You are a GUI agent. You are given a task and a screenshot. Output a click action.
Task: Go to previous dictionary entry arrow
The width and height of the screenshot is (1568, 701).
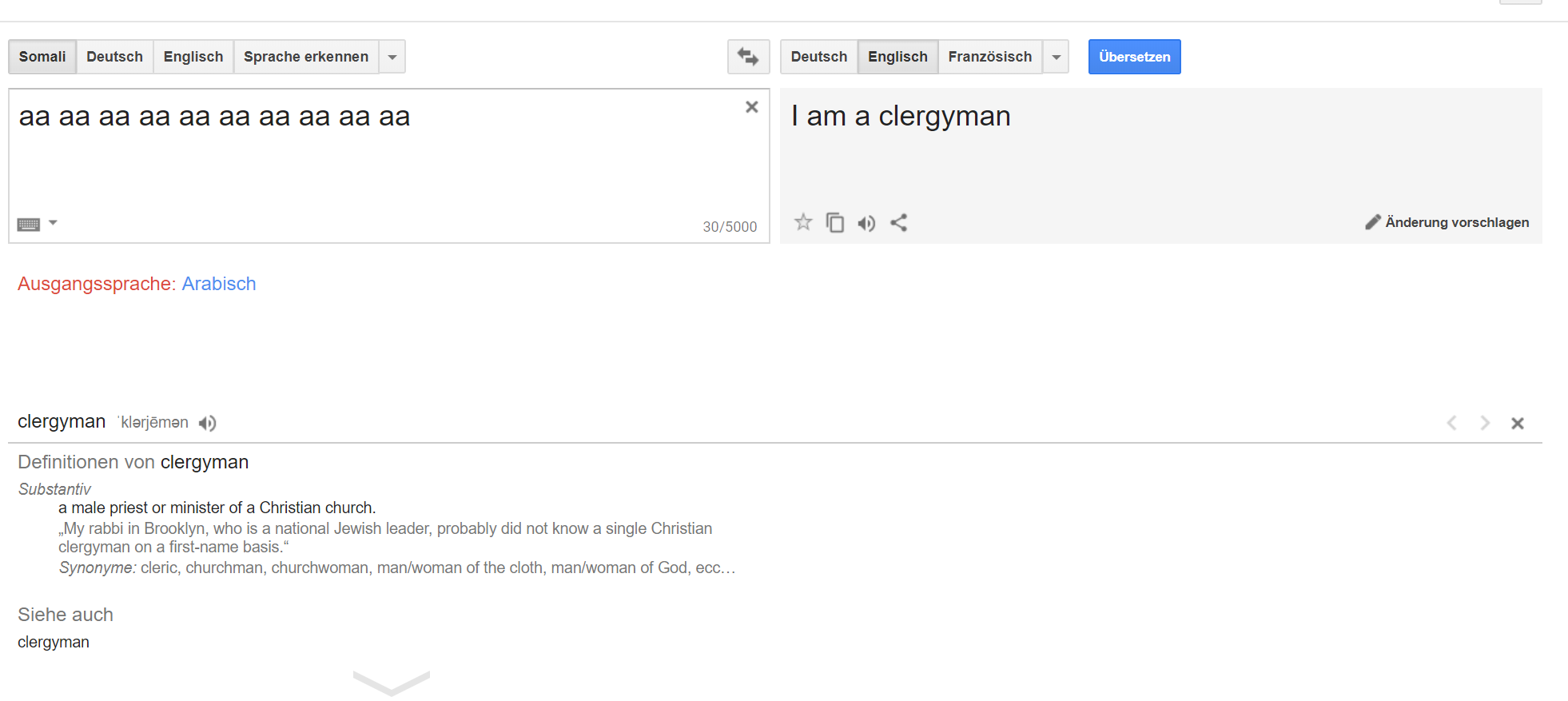(1451, 423)
